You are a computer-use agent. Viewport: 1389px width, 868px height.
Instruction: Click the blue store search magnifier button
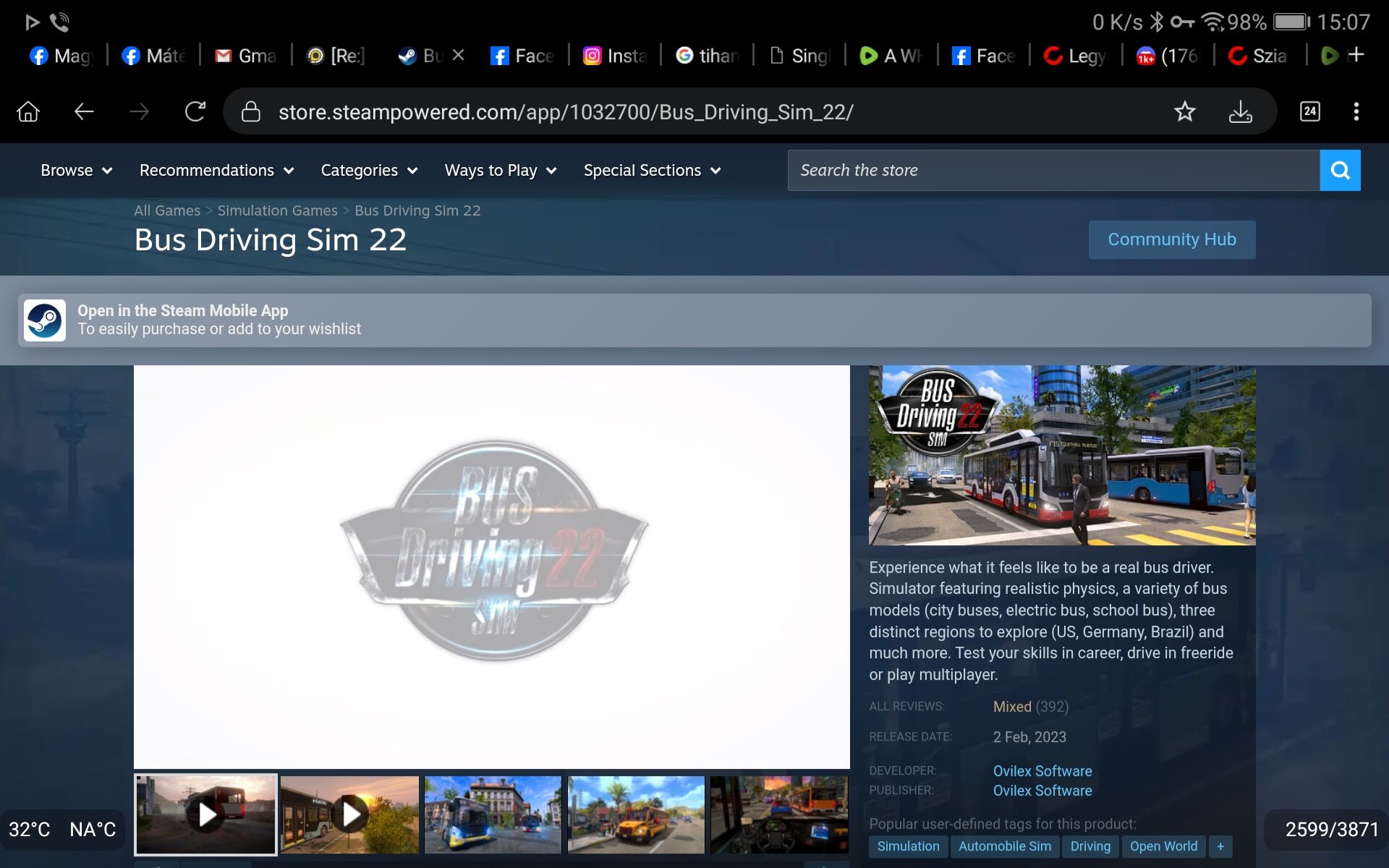point(1340,170)
